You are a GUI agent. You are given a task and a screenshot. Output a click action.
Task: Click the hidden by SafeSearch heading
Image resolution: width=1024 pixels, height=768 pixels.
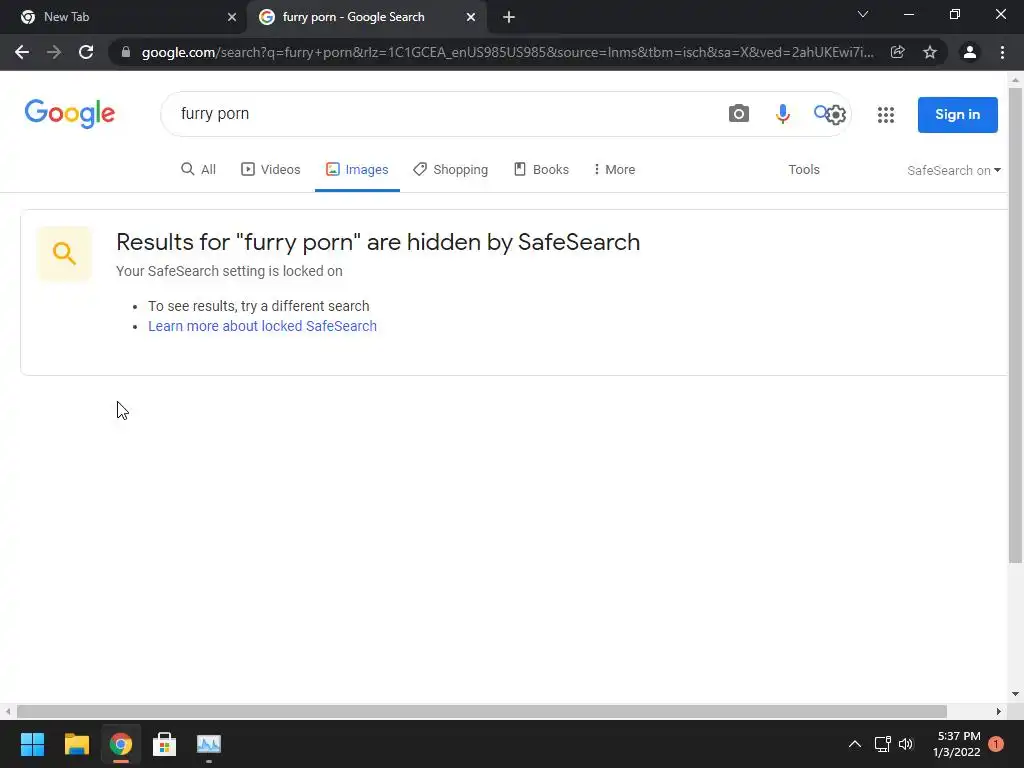click(x=378, y=242)
